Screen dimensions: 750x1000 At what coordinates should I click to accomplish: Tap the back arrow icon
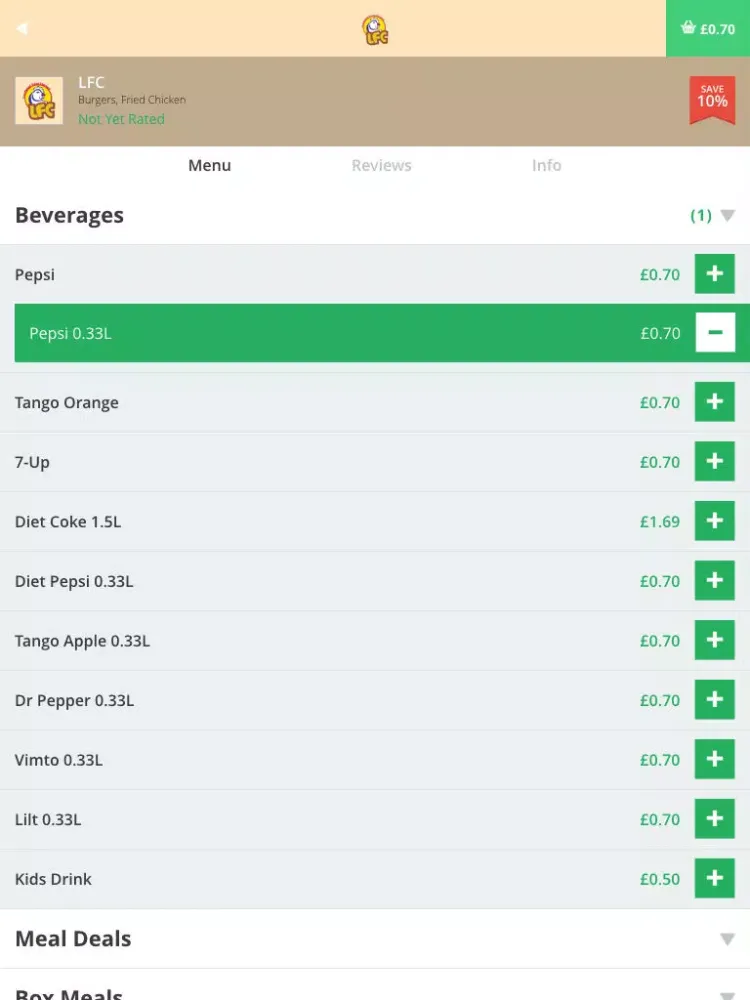[x=22, y=28]
